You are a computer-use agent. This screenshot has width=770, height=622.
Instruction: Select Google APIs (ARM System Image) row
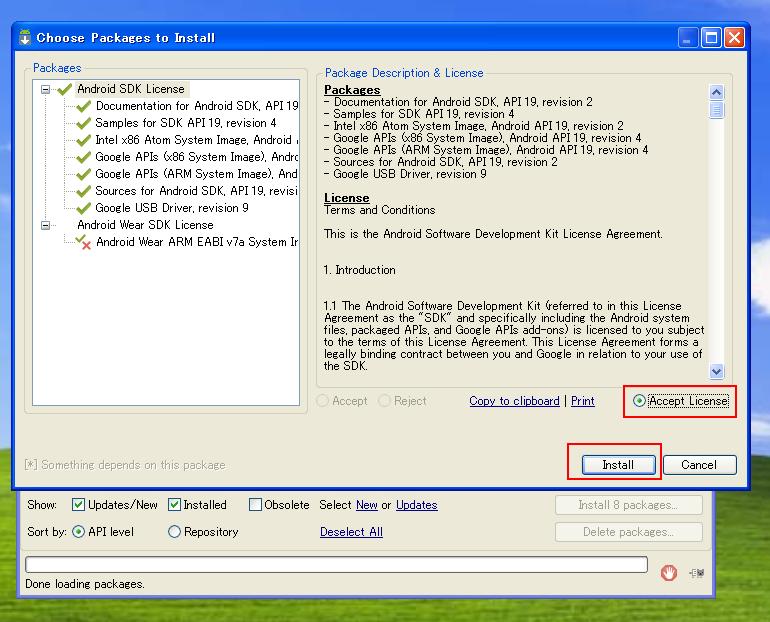pyautogui.click(x=197, y=174)
